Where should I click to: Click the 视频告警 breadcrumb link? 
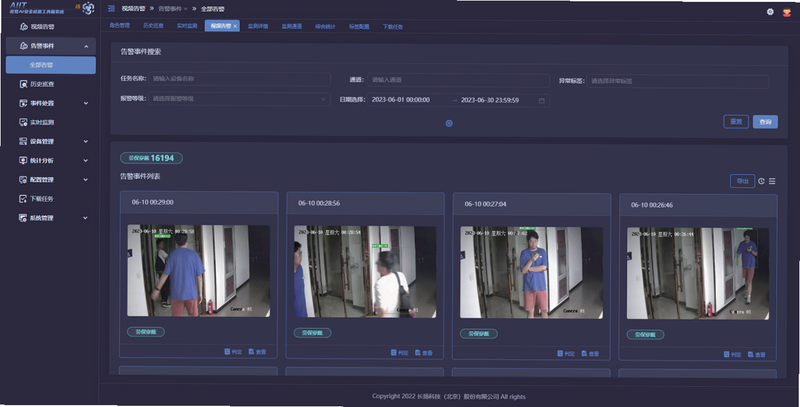point(133,9)
